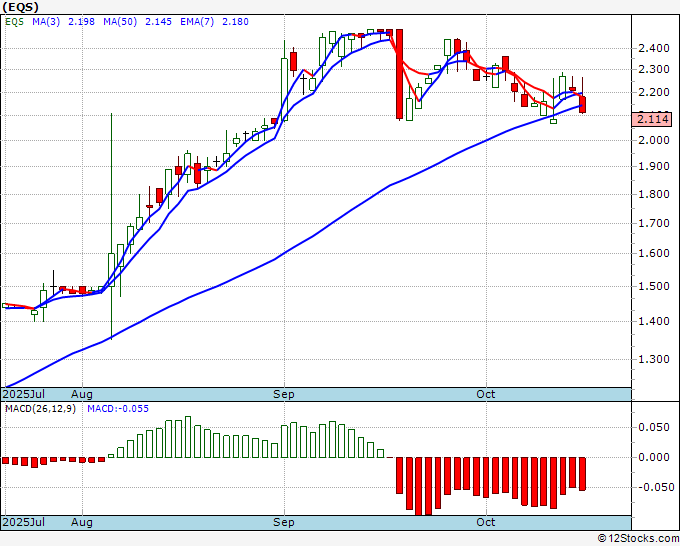Click the EMA(7) value 2.180
The width and height of the screenshot is (680, 546).
(235, 22)
